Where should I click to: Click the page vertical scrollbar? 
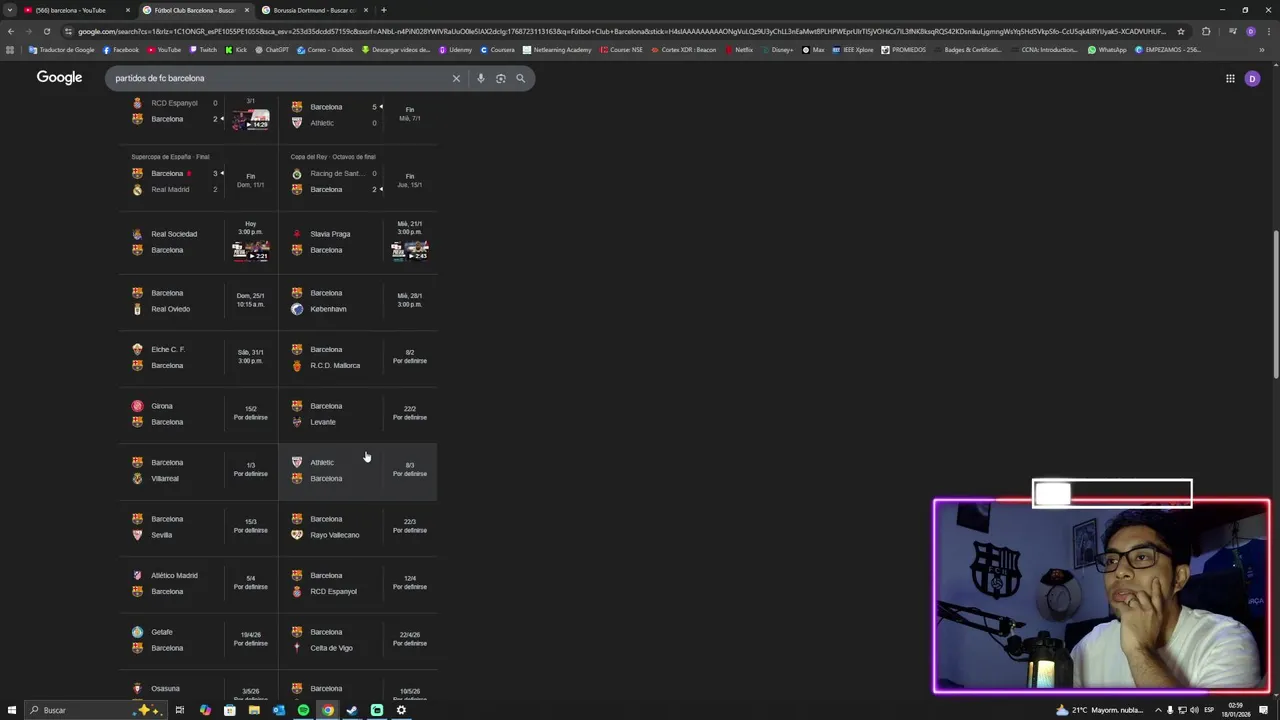coord(1276,305)
